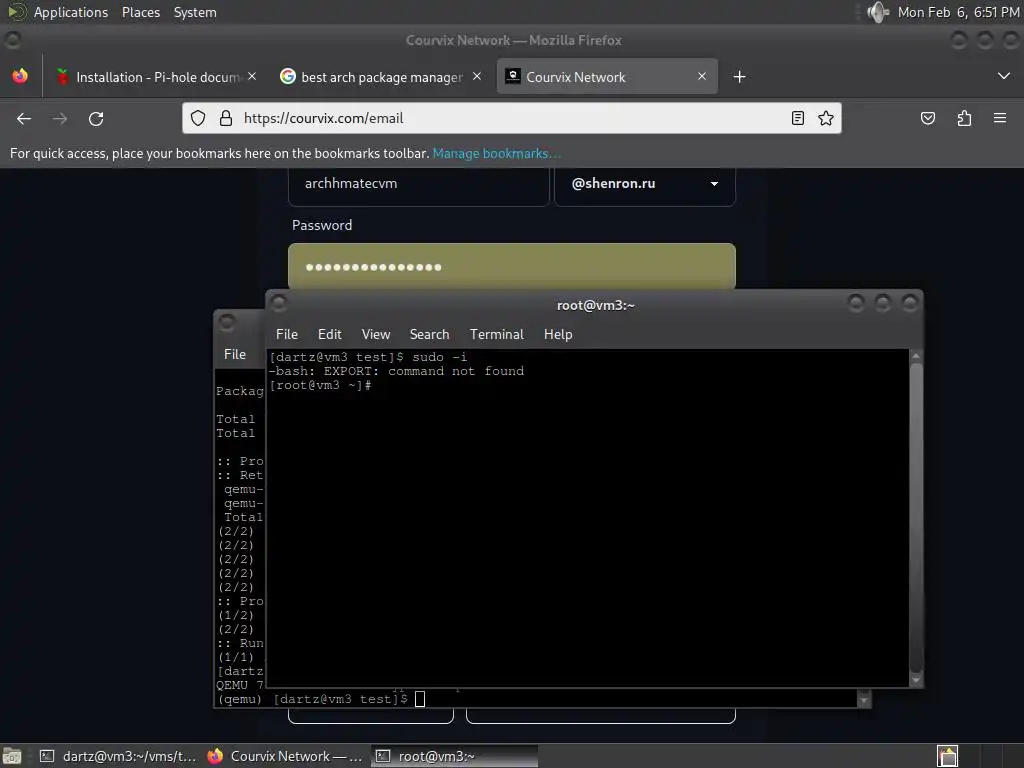
Task: Open root terminal Terminal menu
Action: (496, 334)
